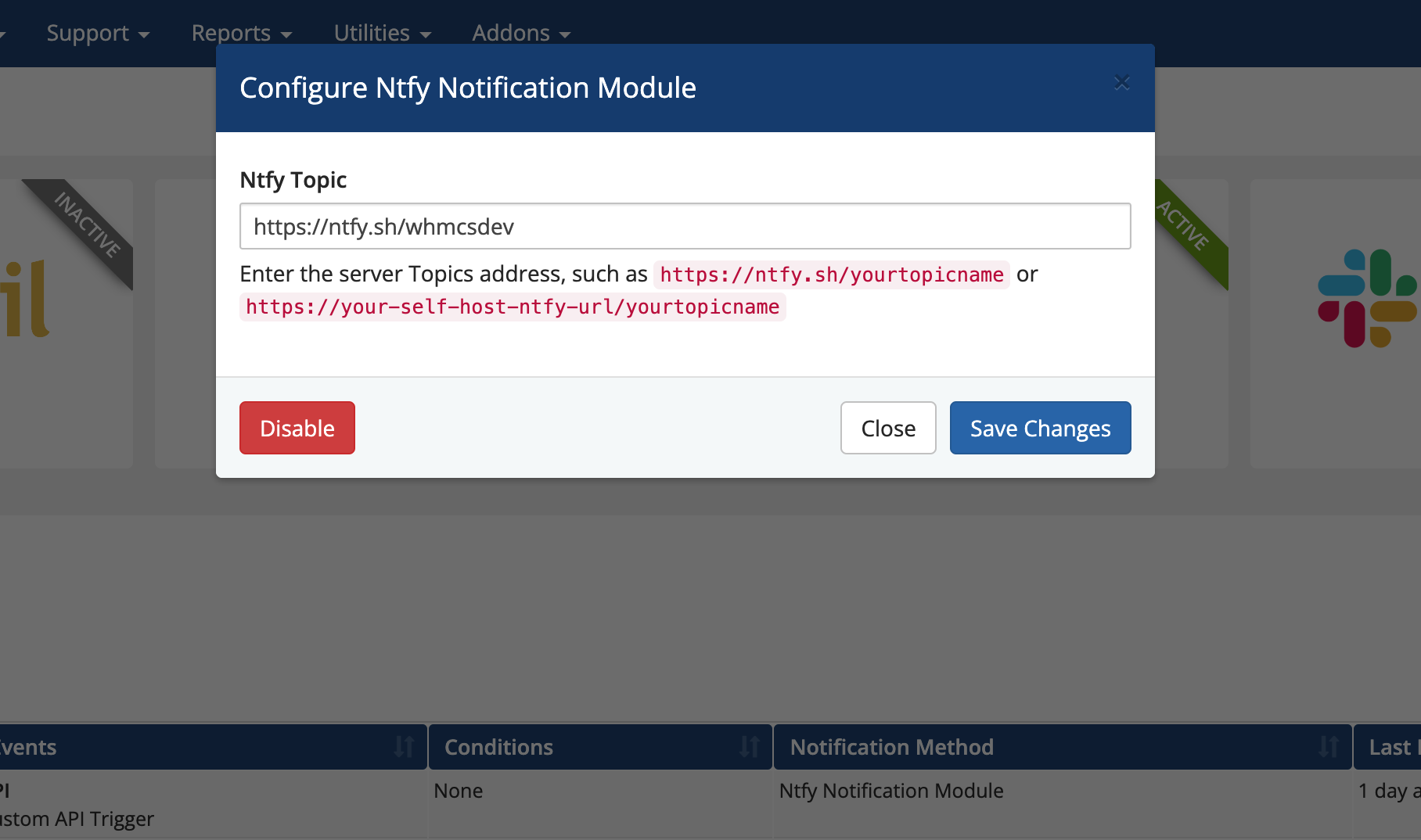Click the self-host ntfy example URL
This screenshot has width=1421, height=840.
click(513, 307)
